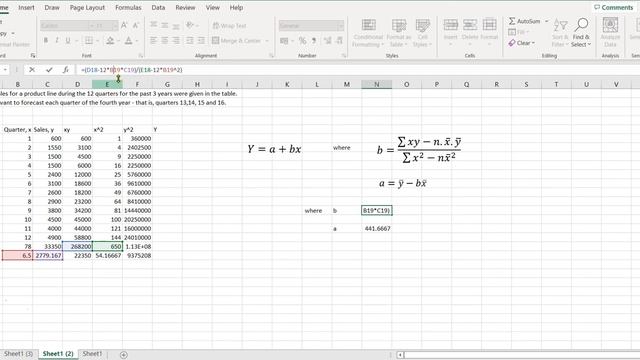Open Insert Function fx dialog

click(x=66, y=70)
